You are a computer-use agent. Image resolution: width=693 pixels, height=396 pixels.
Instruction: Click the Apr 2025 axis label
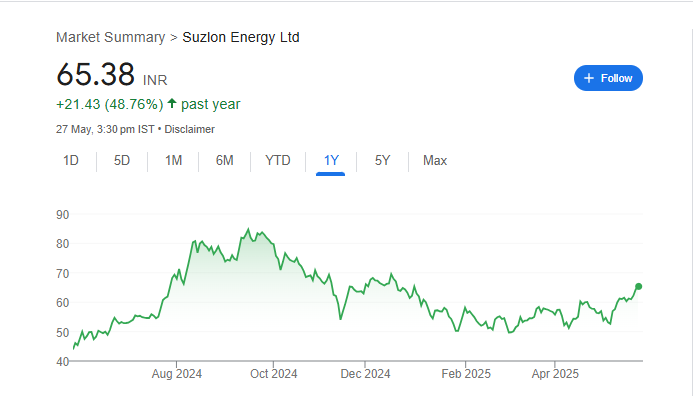[x=555, y=374]
